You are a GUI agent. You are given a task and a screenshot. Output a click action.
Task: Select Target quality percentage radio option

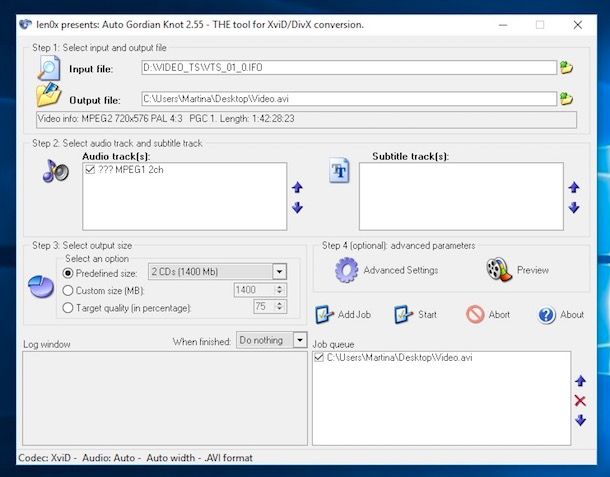tap(68, 308)
